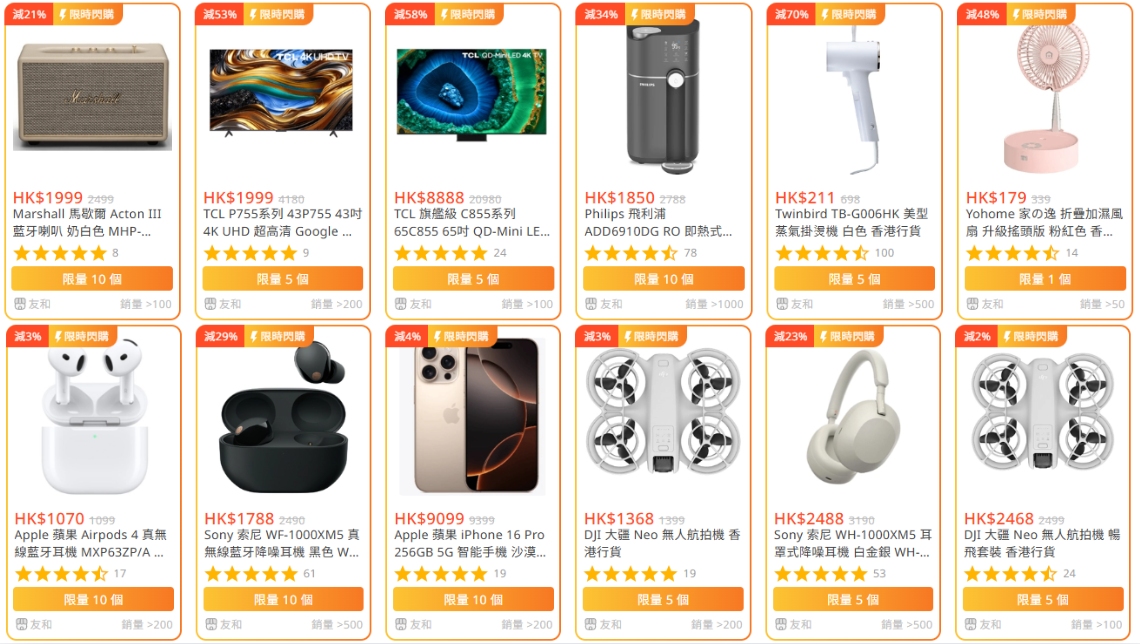Click the limit 5 button for Twinbird steamer

(854, 279)
